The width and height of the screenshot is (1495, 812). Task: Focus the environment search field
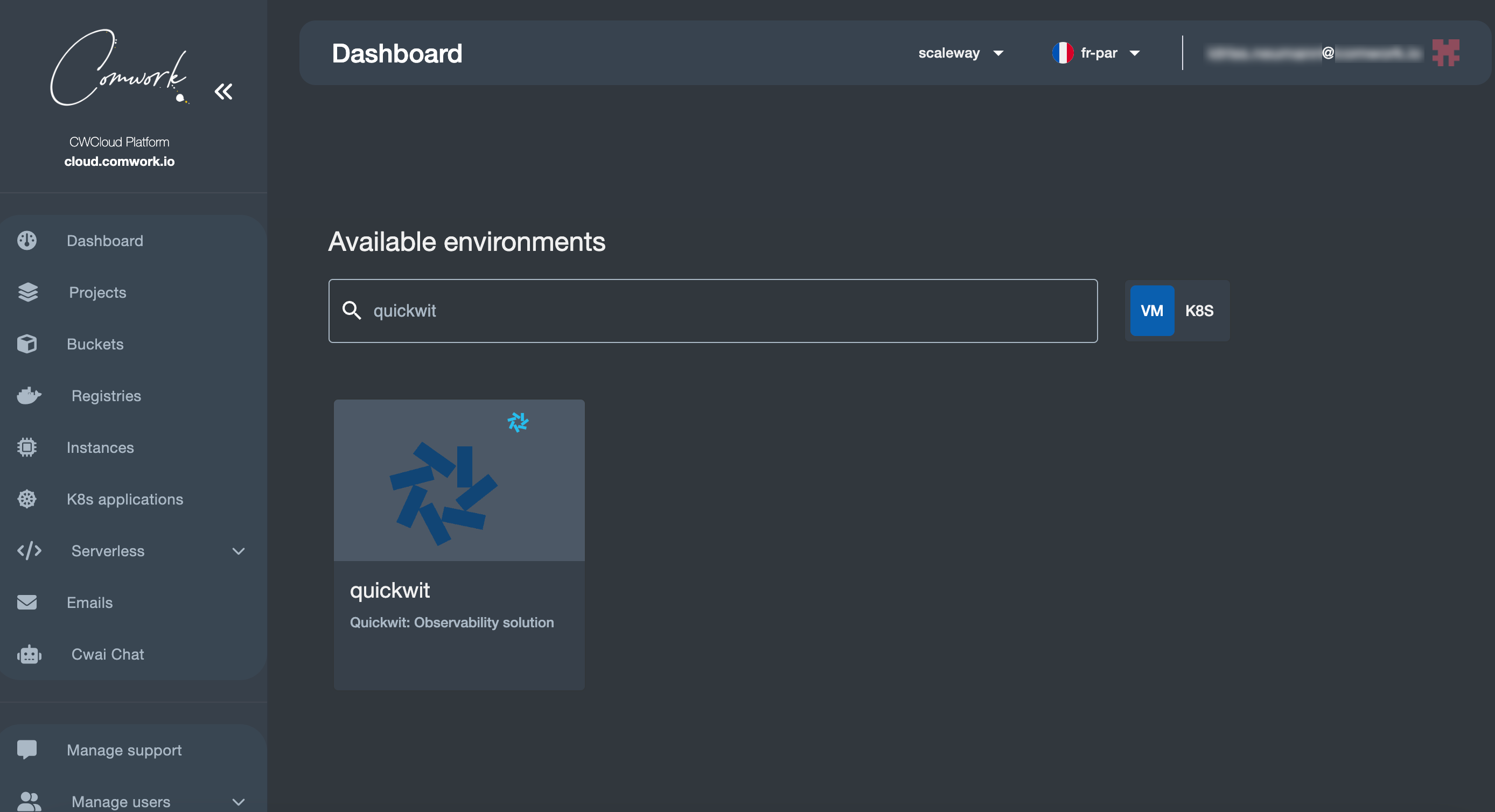(712, 311)
